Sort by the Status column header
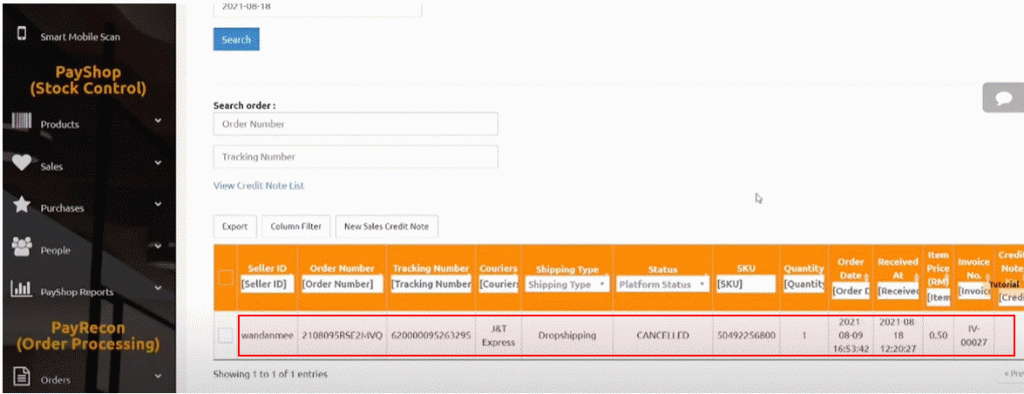 tap(663, 269)
